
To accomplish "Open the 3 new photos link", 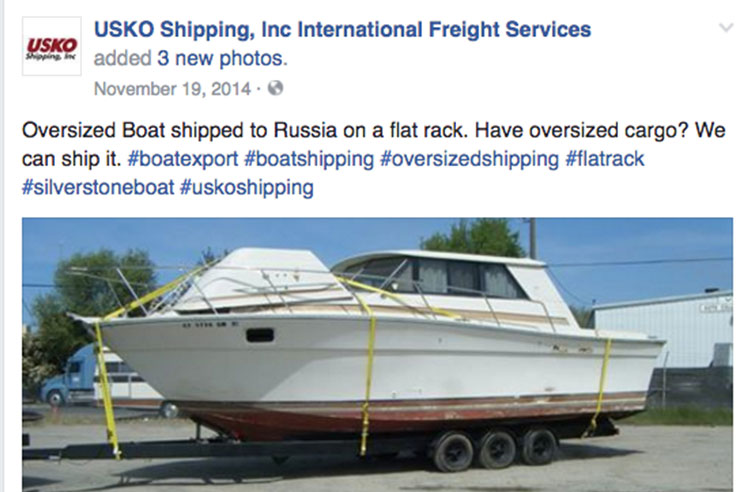I will [x=222, y=59].
